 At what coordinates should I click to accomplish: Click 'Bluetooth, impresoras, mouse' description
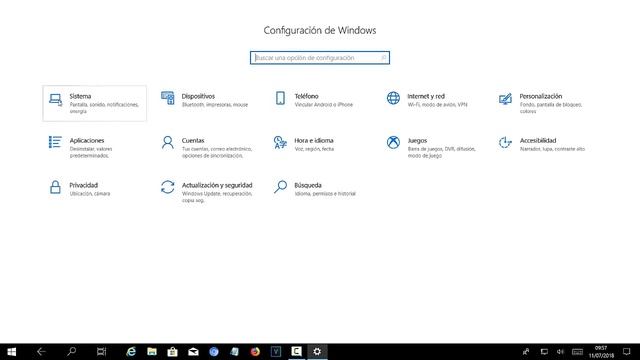click(215, 105)
